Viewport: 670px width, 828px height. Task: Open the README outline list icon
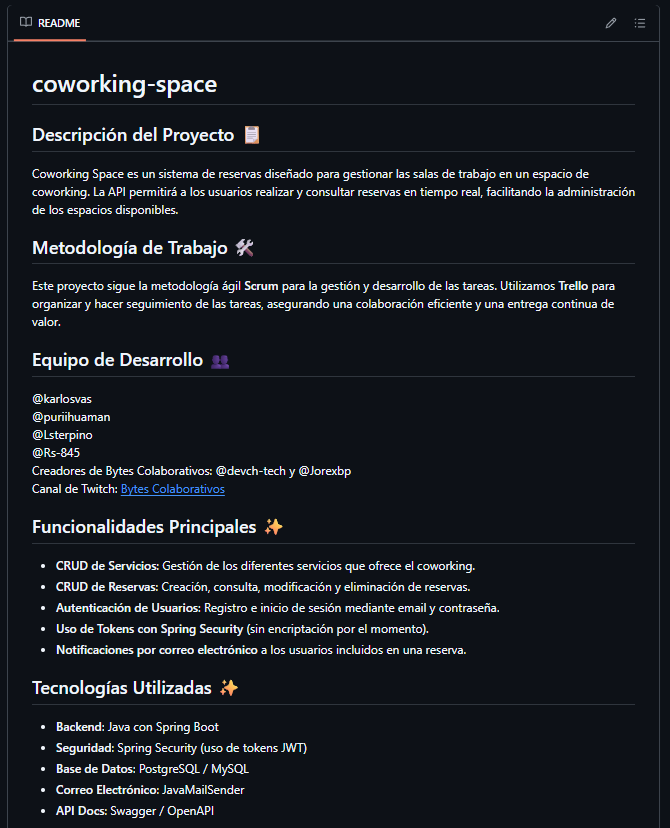[640, 23]
